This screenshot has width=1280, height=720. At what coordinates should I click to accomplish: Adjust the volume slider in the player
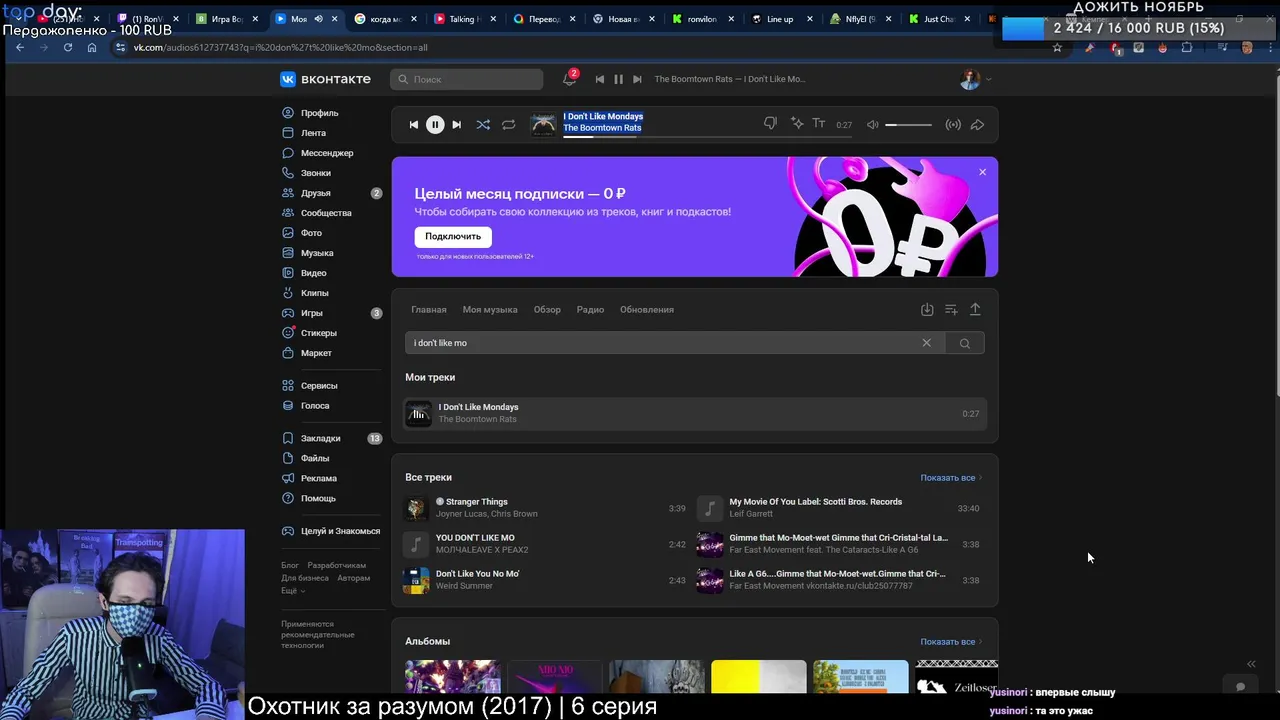click(908, 124)
